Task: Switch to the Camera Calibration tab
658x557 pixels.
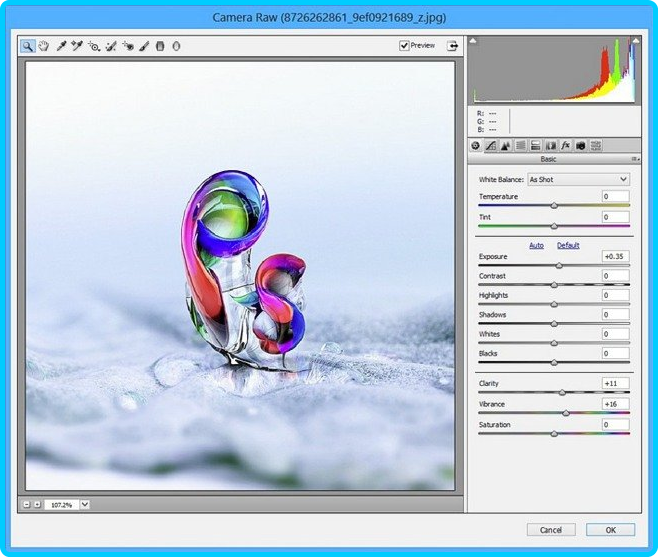Action: [581, 146]
